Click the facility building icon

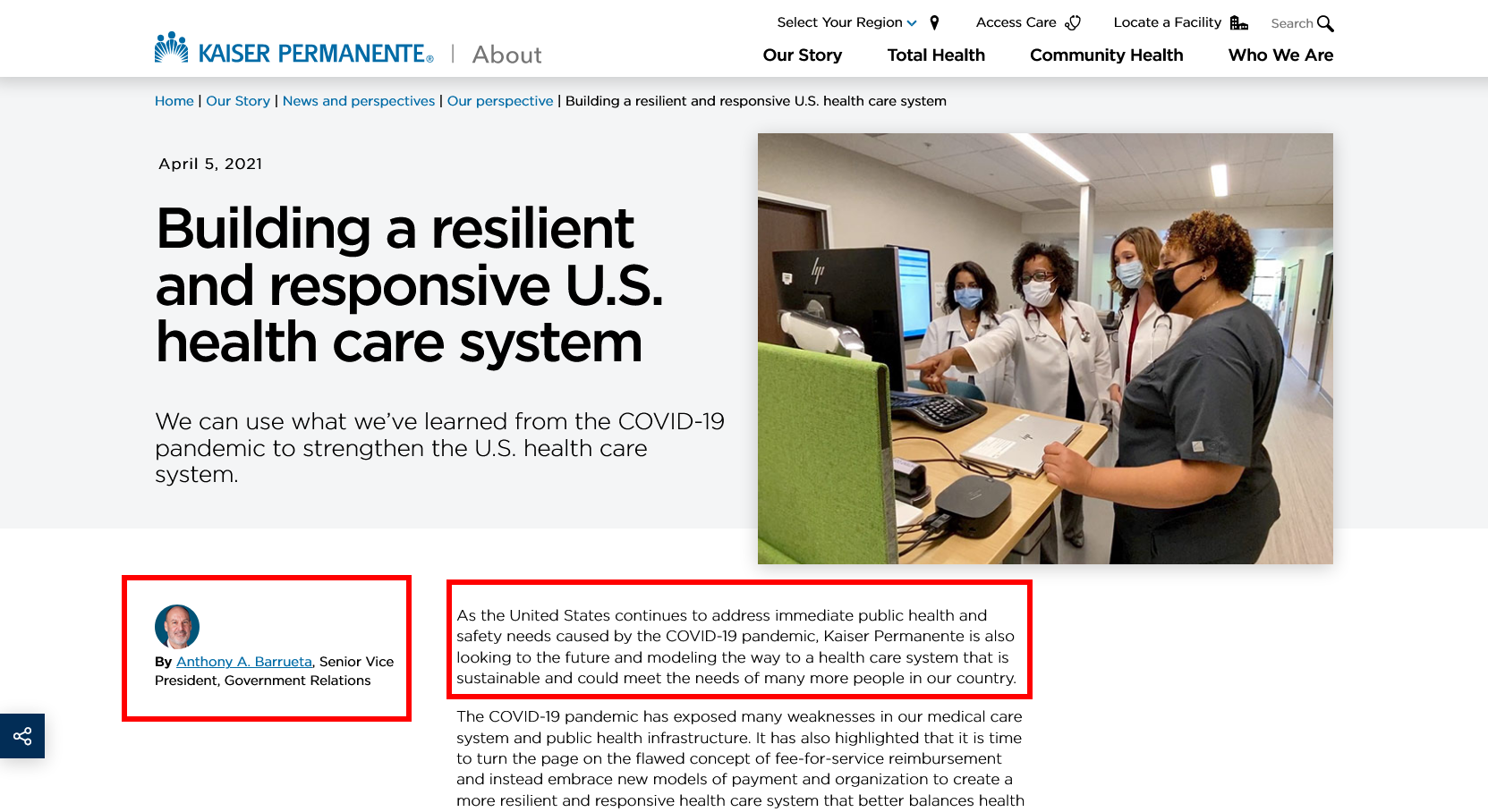(1238, 22)
